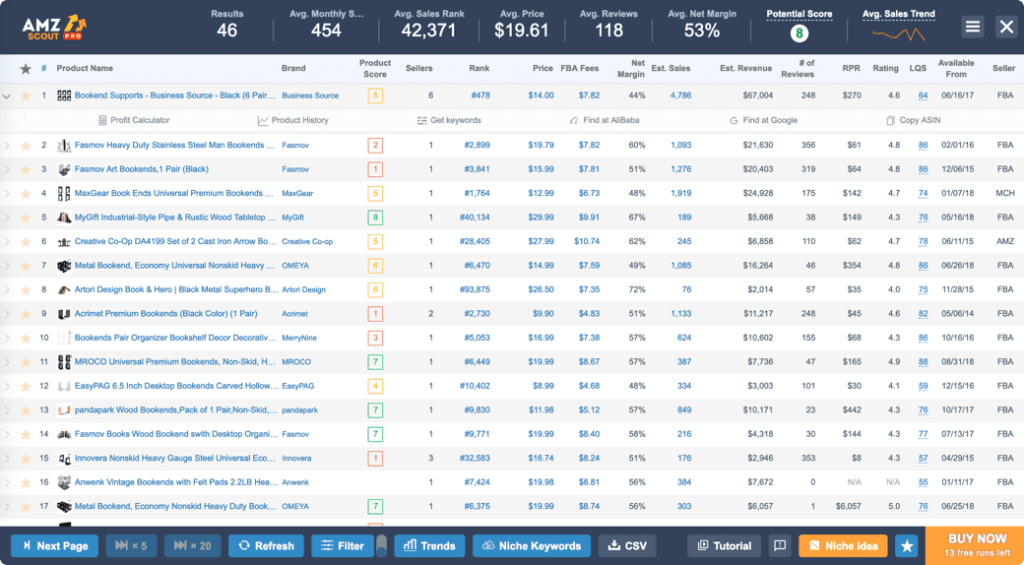
Task: Click the Avg. Sales Trend sparkline
Action: pyautogui.click(x=899, y=33)
